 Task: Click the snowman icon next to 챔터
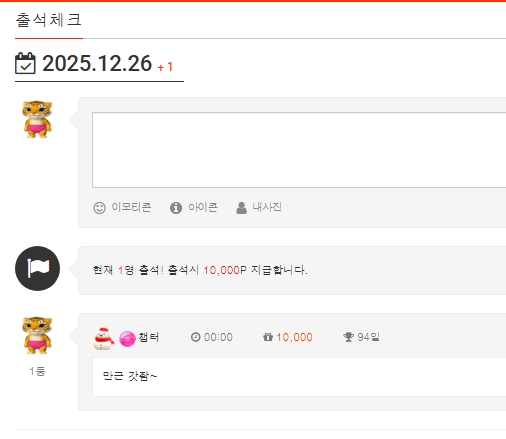pyautogui.click(x=104, y=339)
